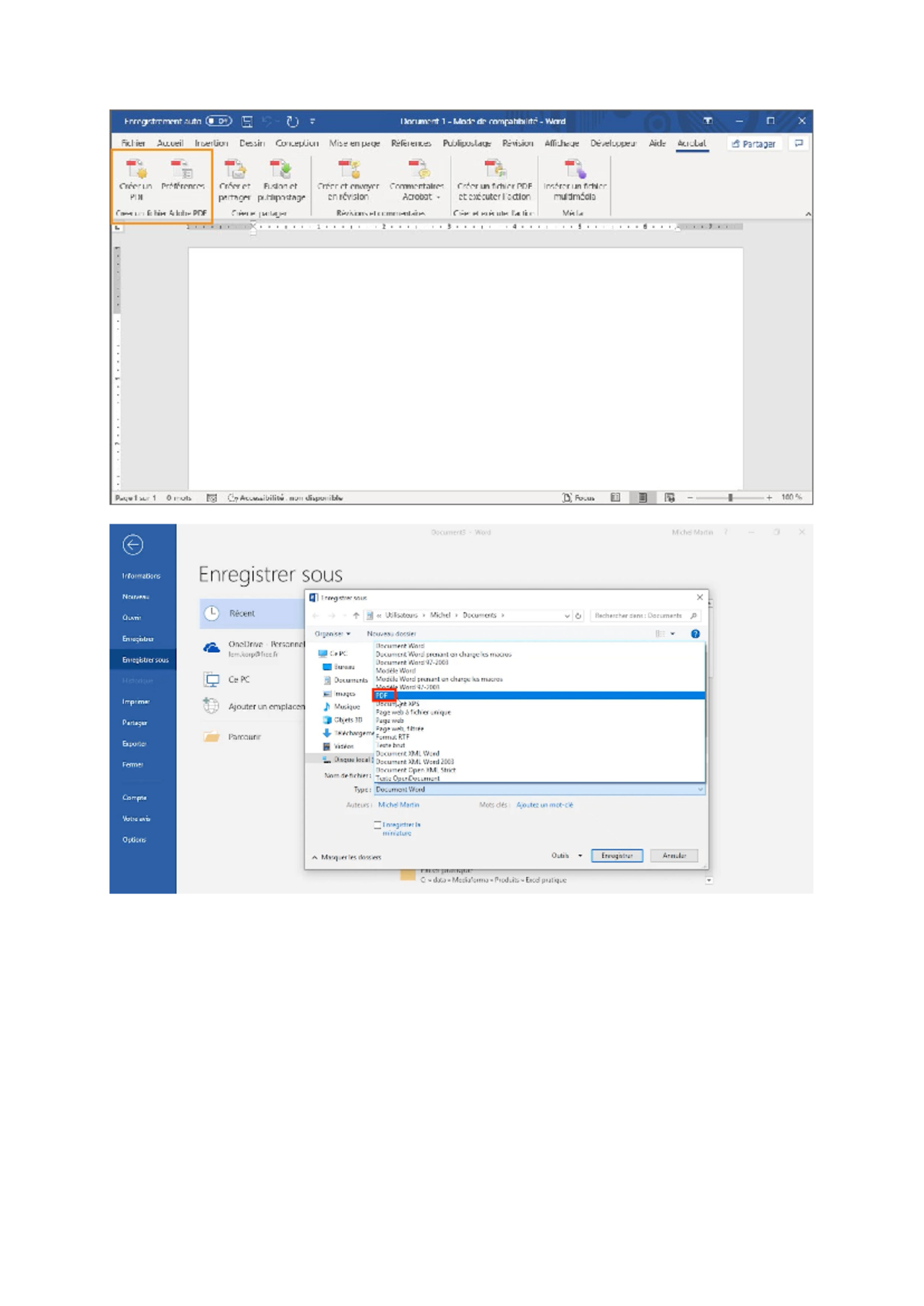Select the Fusion et publipostage icon

coord(280,169)
